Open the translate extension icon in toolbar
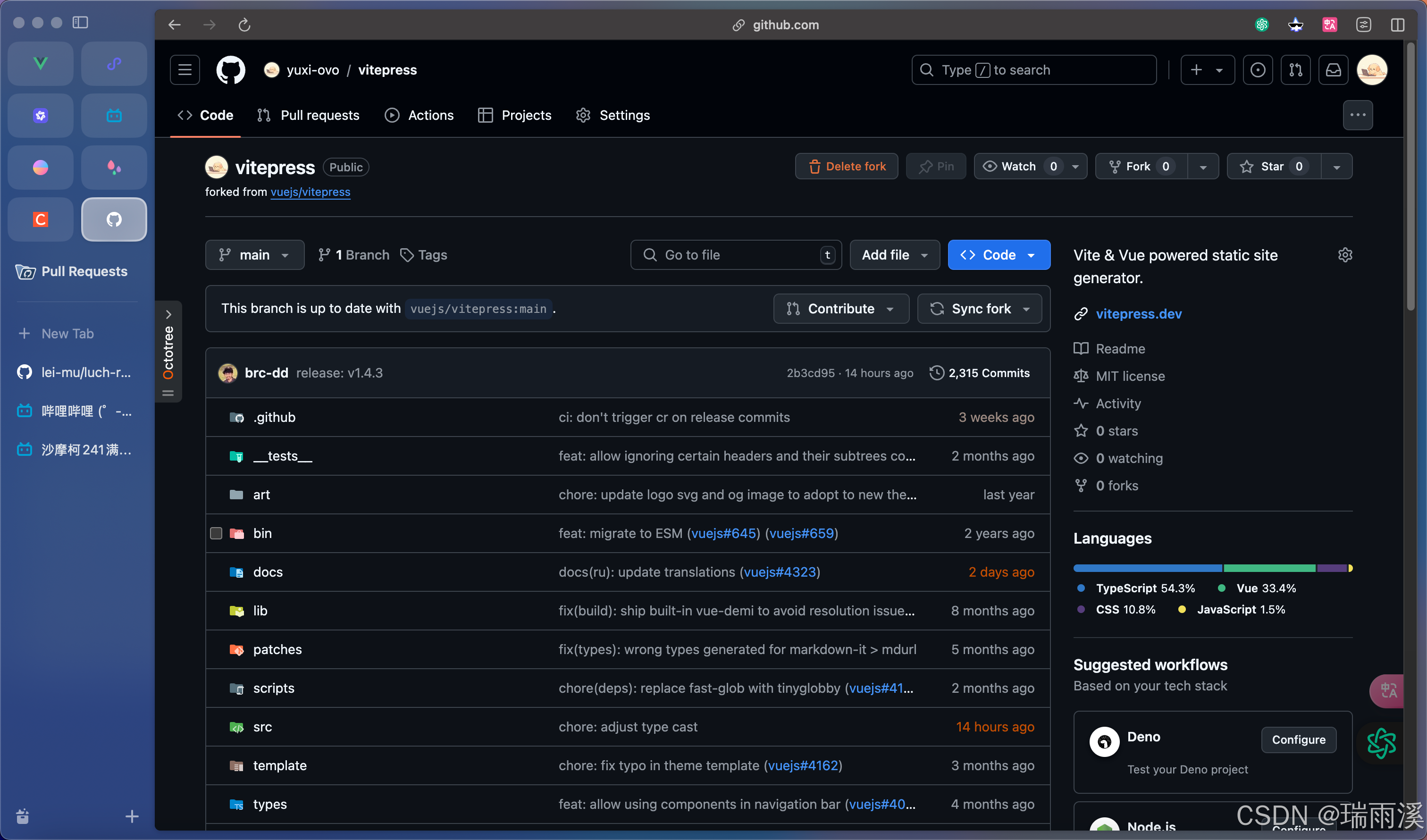The height and width of the screenshot is (840, 1427). tap(1330, 25)
